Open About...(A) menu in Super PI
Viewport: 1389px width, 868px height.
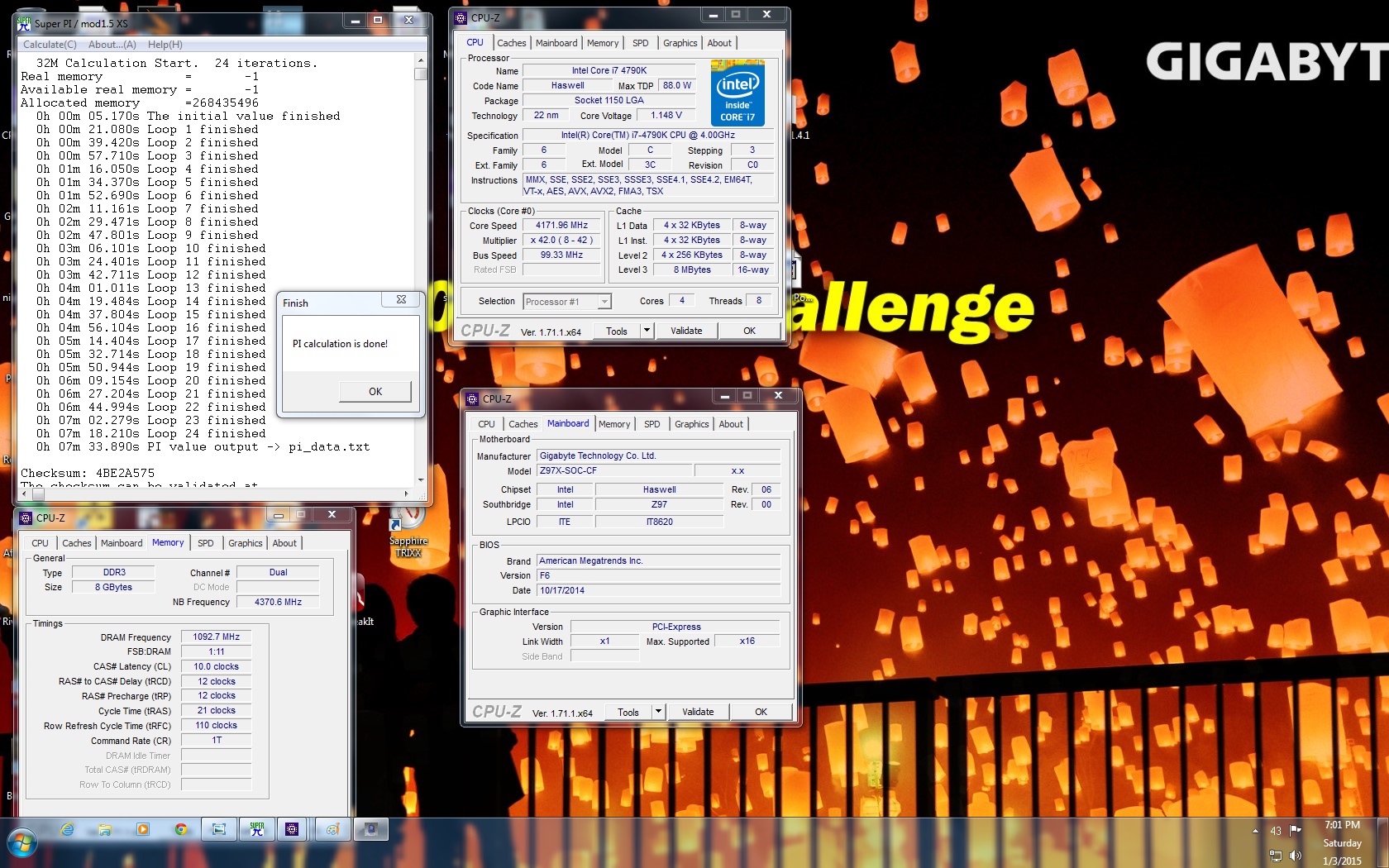click(x=112, y=45)
